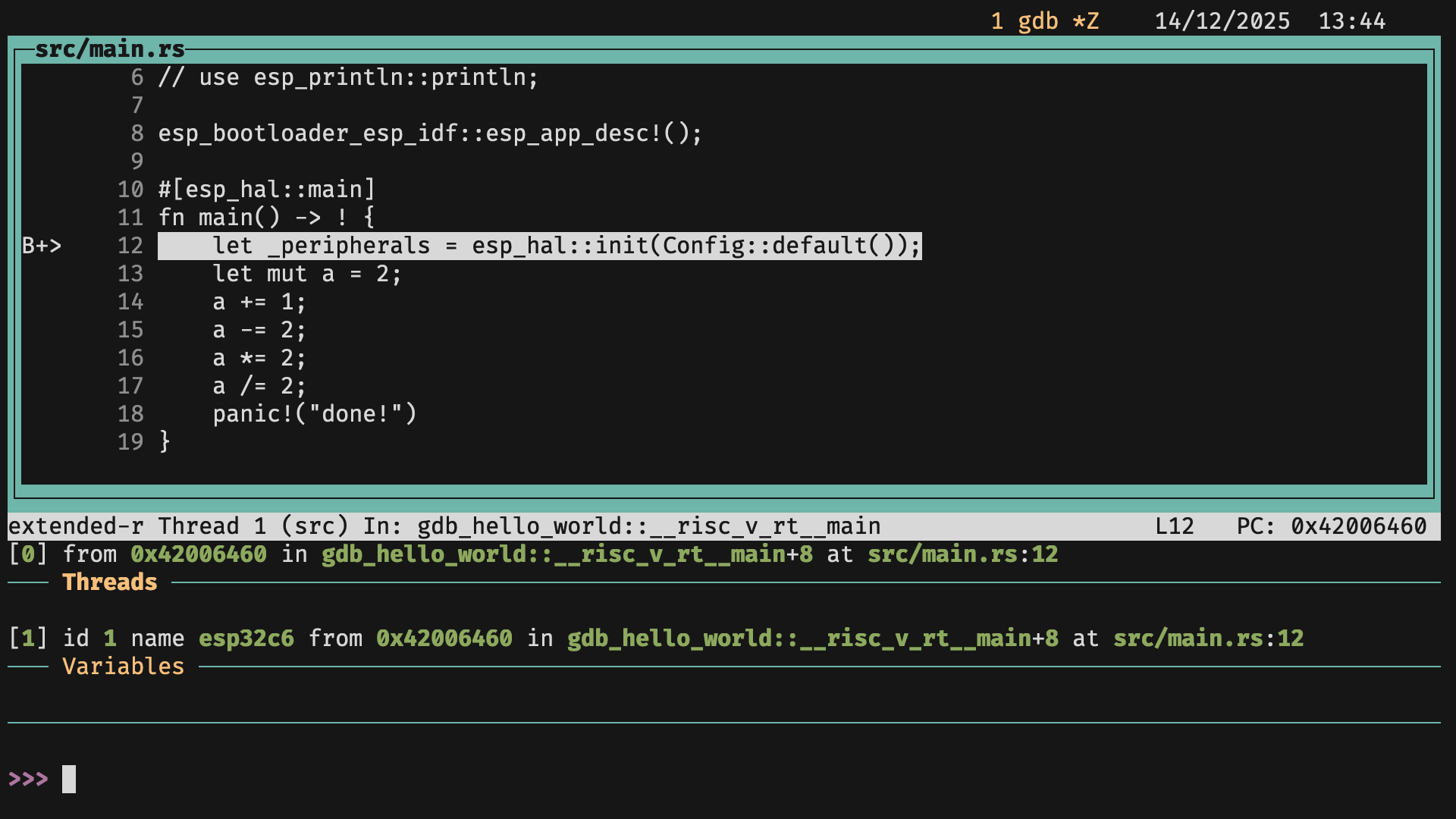
Task: Click the 13:44 clock in status bar
Action: click(x=1351, y=21)
